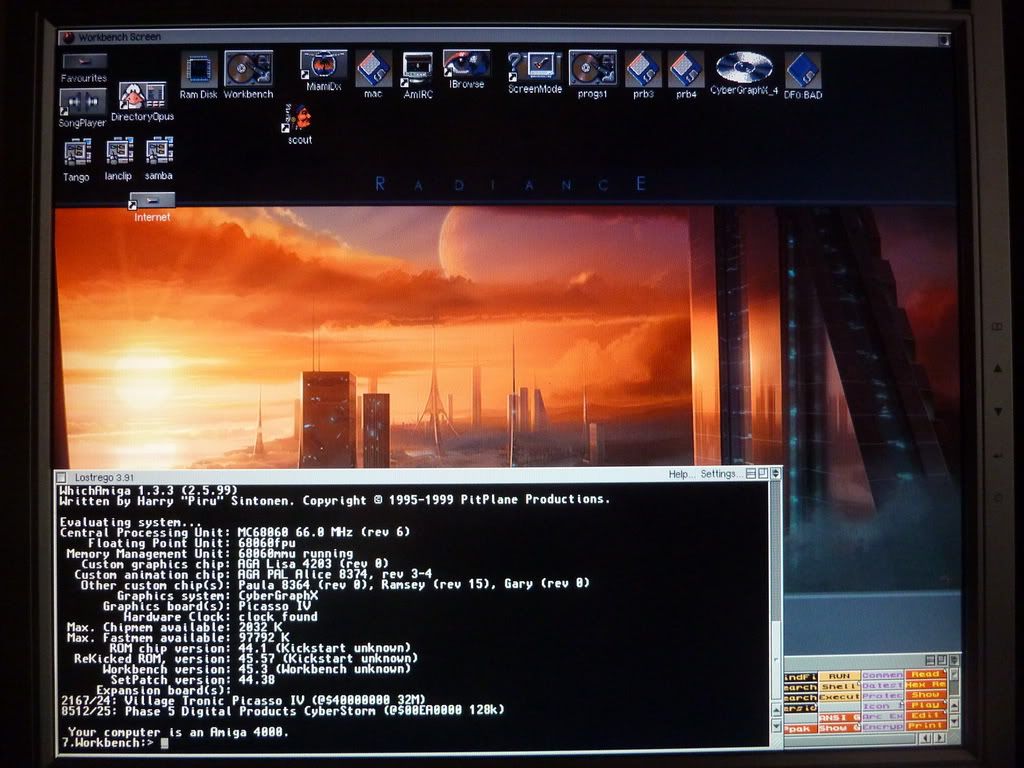Click the scout program icon
Image resolution: width=1024 pixels, height=768 pixels.
300,118
